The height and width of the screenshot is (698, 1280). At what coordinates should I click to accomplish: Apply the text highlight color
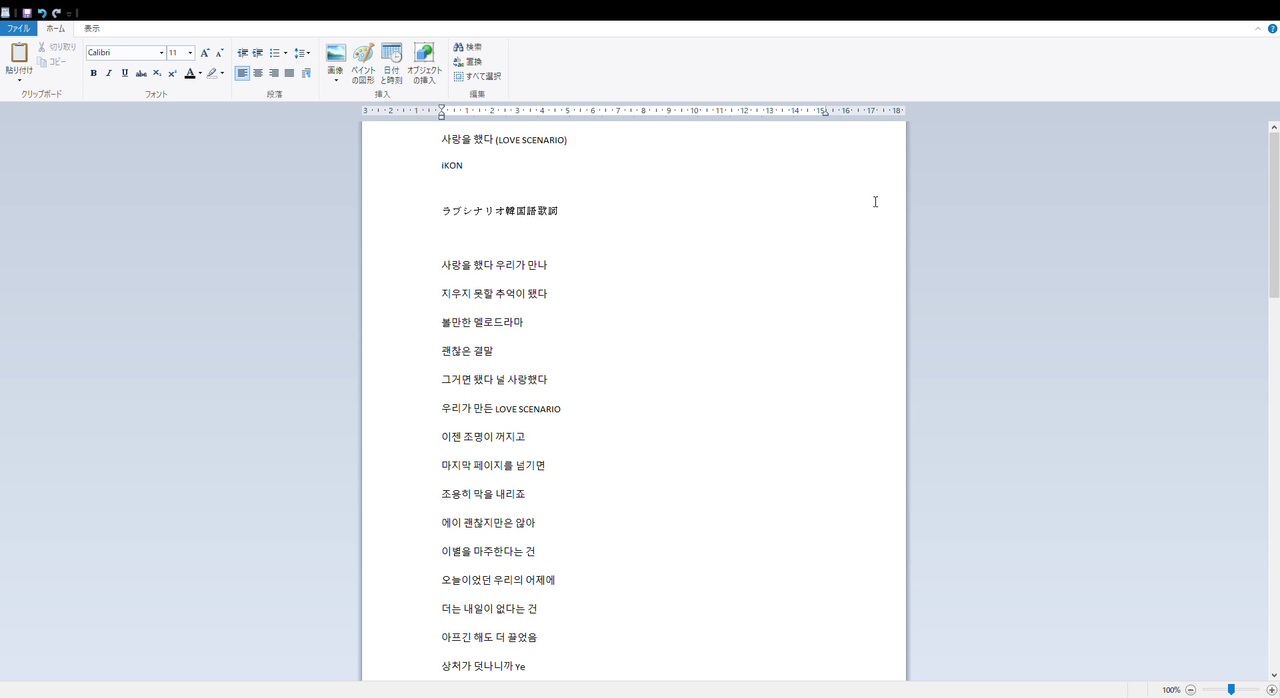point(212,73)
